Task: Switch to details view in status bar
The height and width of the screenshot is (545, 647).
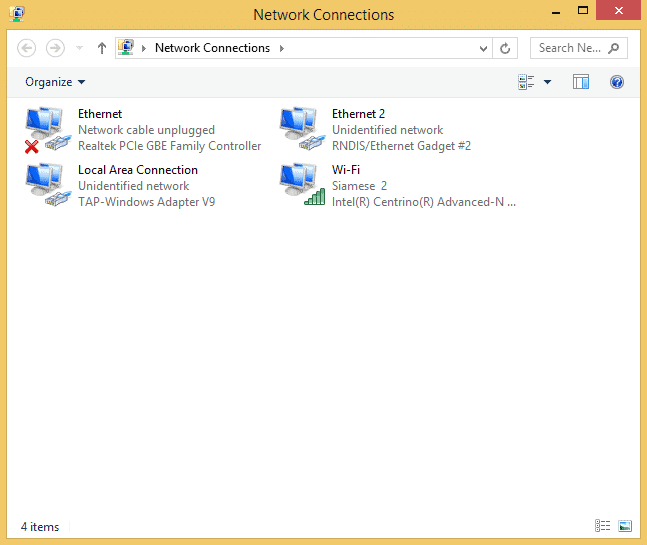Action: pyautogui.click(x=602, y=526)
